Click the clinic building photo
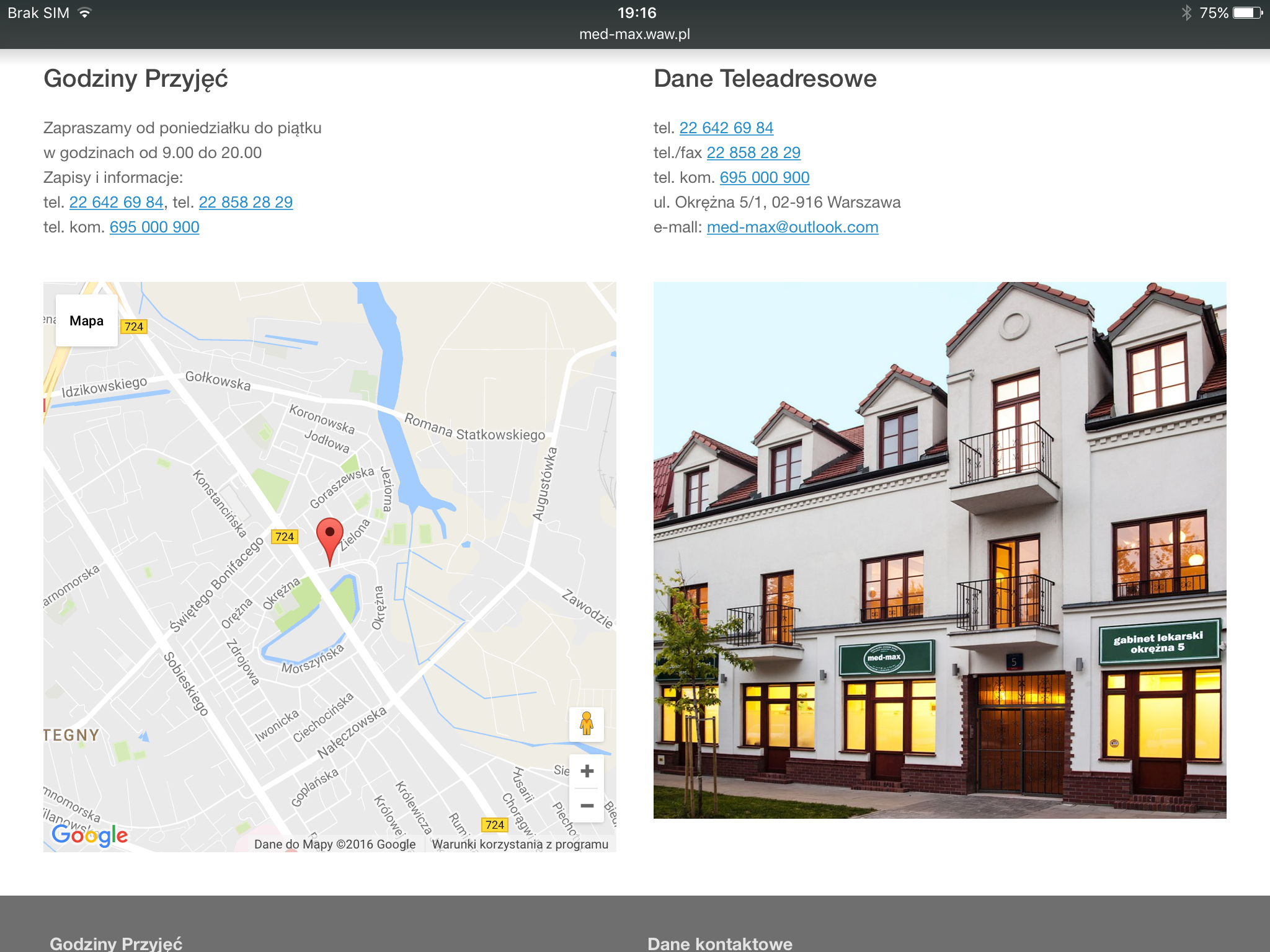The width and height of the screenshot is (1270, 952). [939, 550]
